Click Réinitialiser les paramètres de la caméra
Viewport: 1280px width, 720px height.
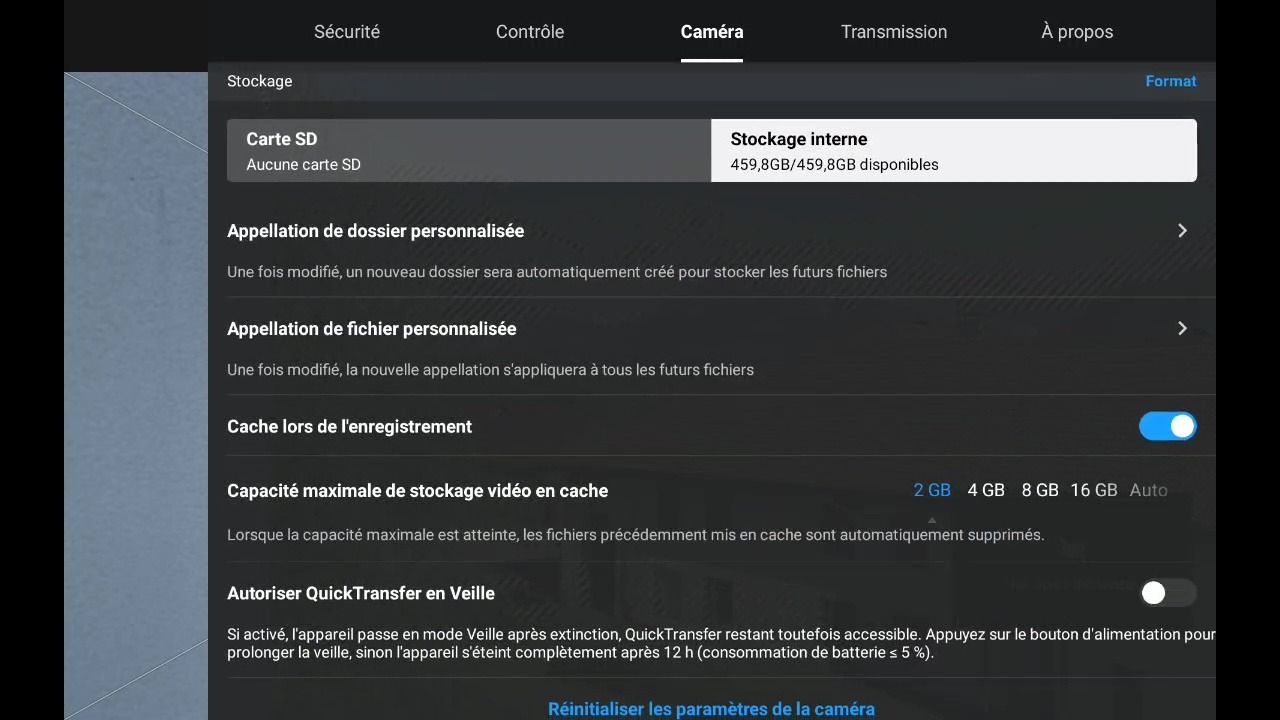(711, 709)
